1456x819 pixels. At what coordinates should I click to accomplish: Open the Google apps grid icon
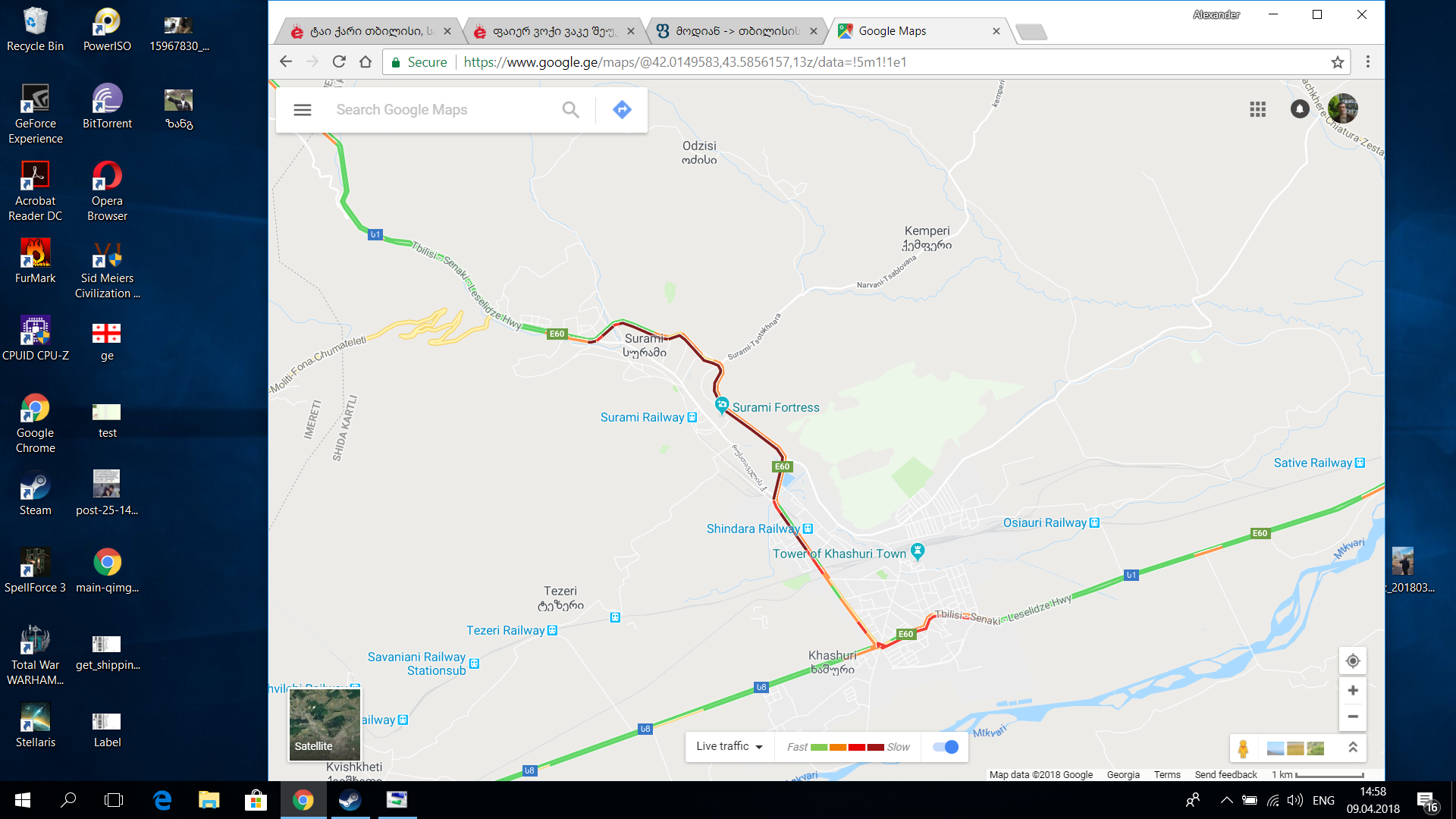pos(1257,109)
